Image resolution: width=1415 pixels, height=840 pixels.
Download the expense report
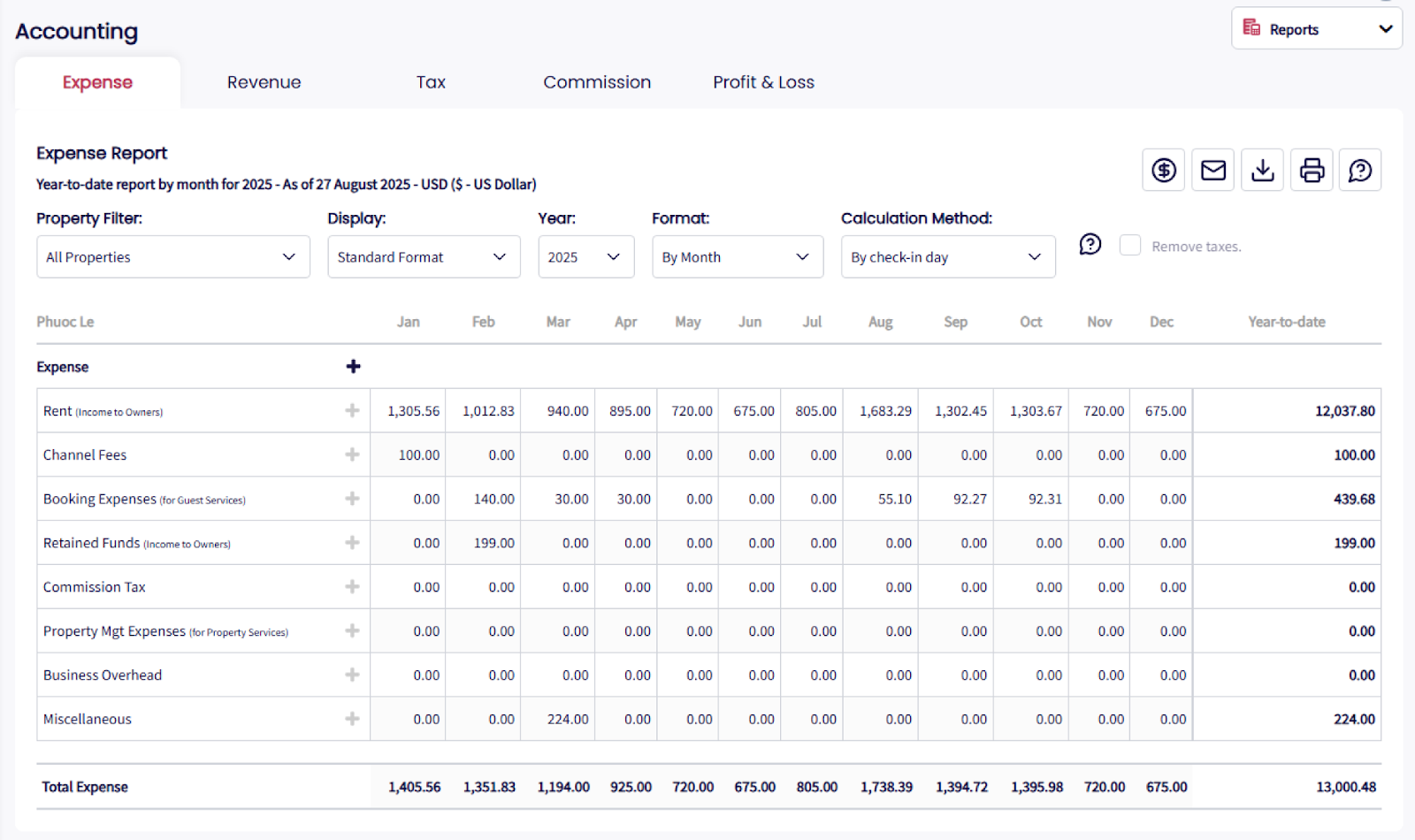pyautogui.click(x=1263, y=170)
